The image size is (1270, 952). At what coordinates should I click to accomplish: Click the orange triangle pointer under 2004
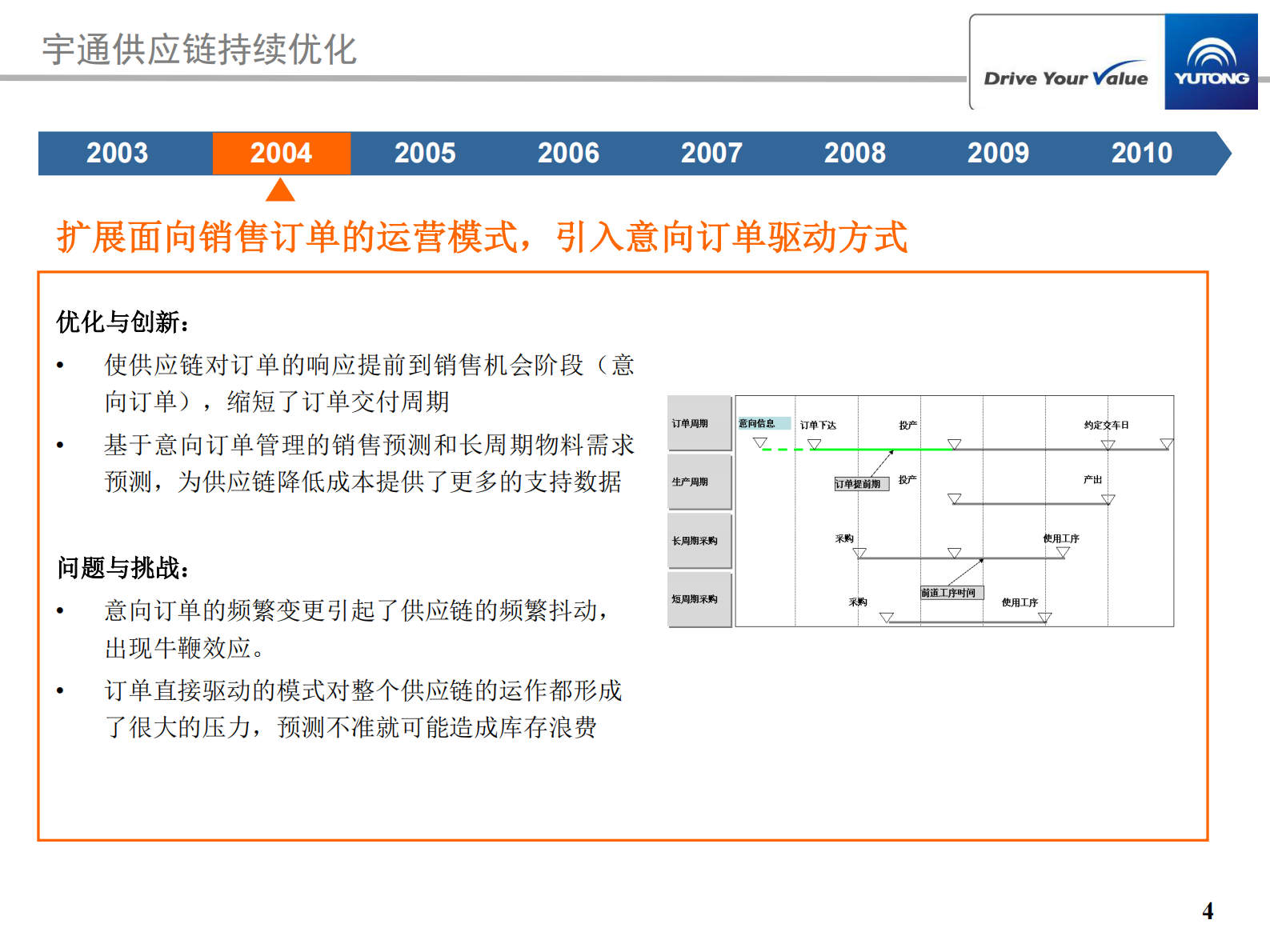click(280, 190)
